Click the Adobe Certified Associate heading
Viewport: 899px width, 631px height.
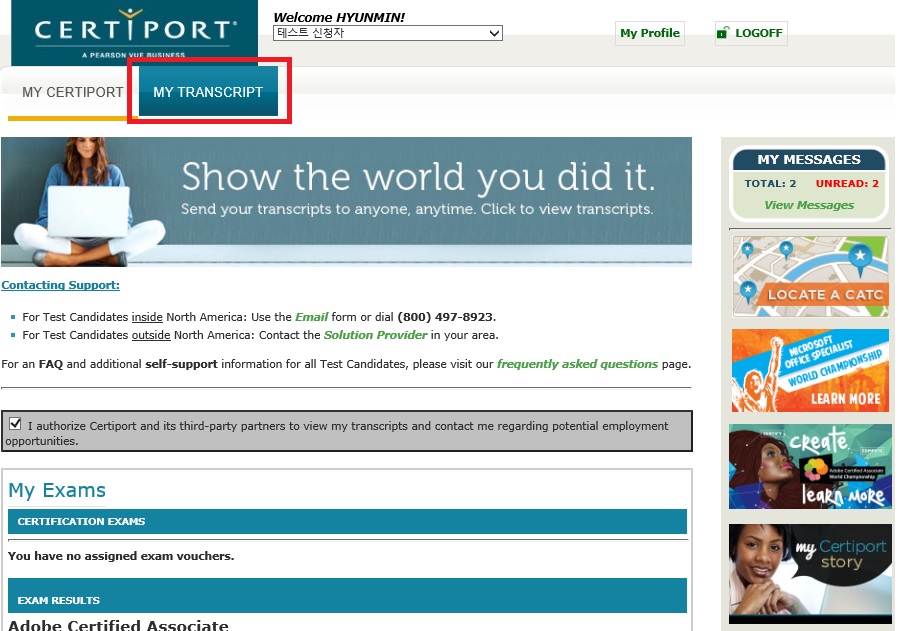[118, 625]
